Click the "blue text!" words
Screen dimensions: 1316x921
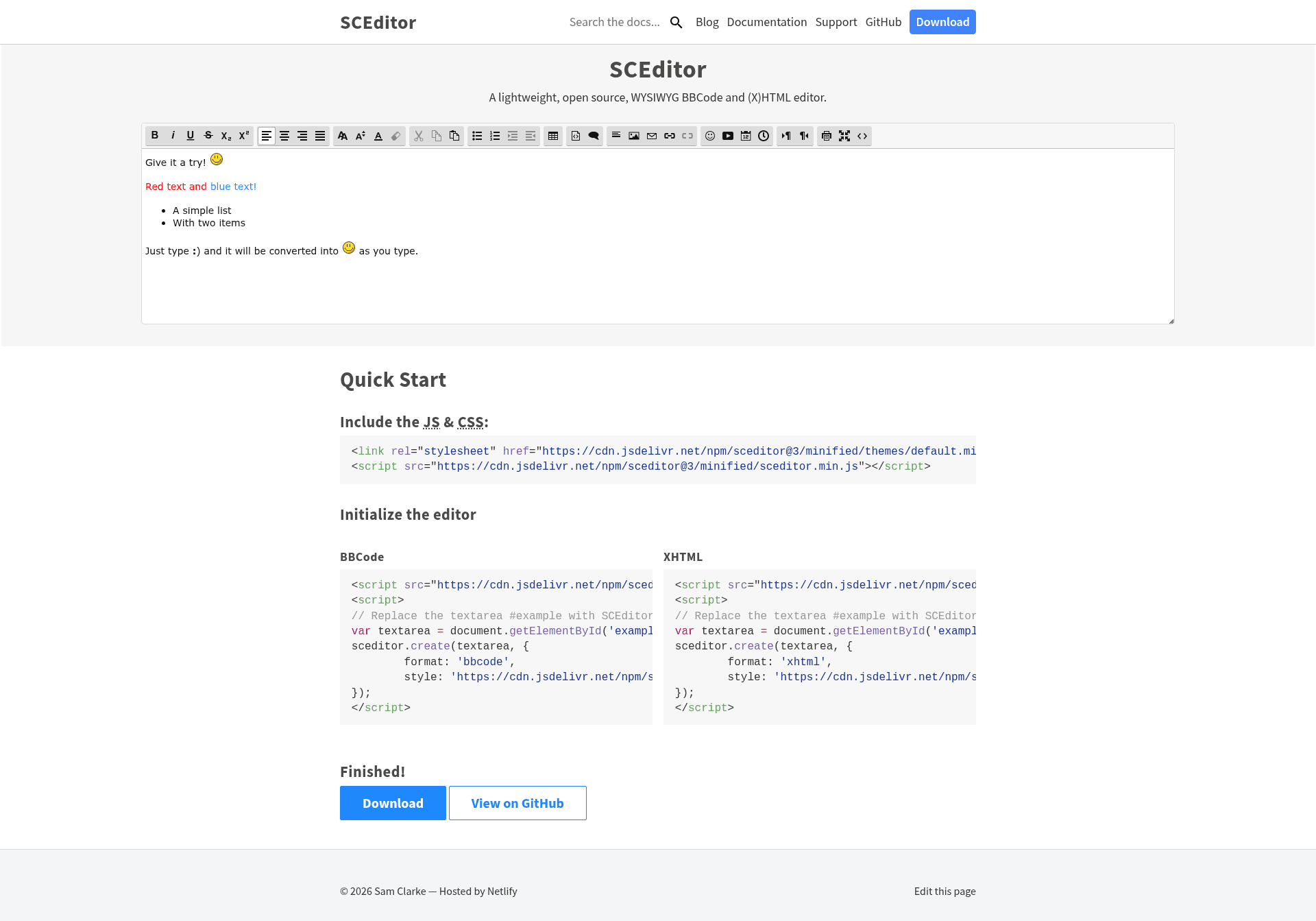pos(233,187)
